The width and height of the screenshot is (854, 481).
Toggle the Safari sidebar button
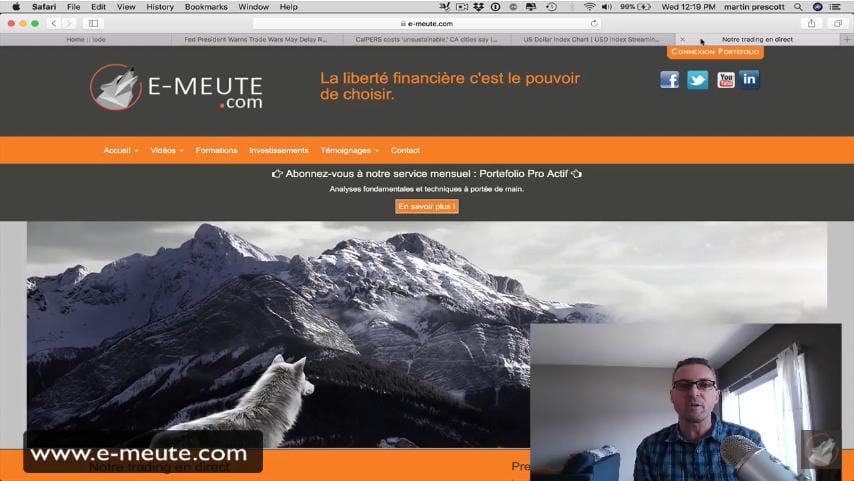(x=93, y=23)
